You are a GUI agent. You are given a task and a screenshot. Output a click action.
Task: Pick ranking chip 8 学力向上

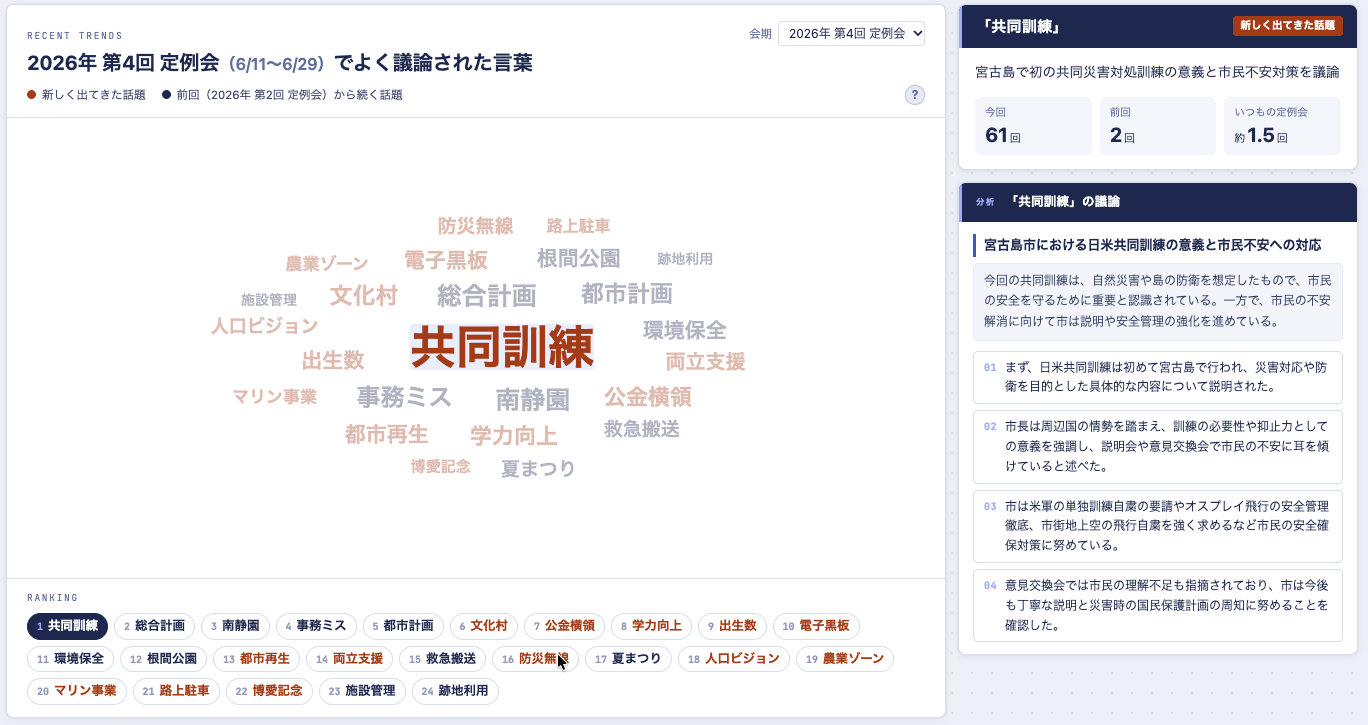pos(651,626)
